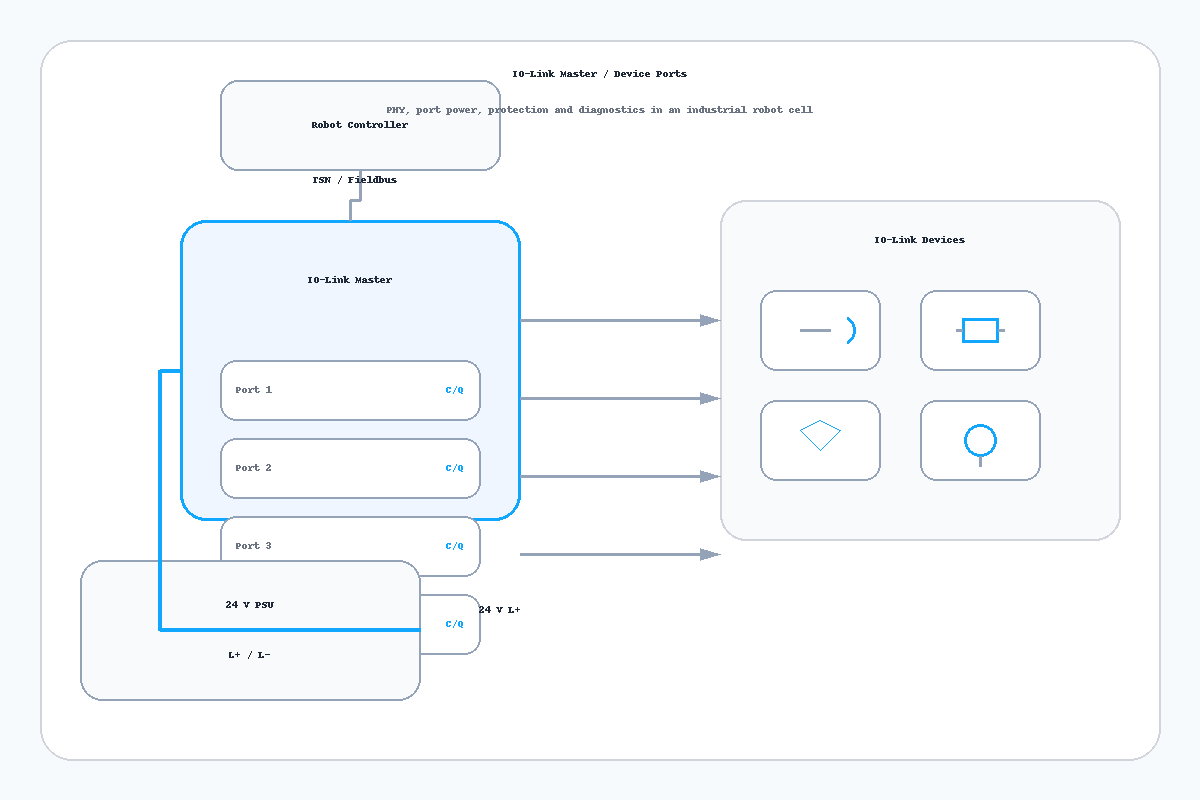
Task: Click the arrow aligned with Port 3
Action: 620,554
